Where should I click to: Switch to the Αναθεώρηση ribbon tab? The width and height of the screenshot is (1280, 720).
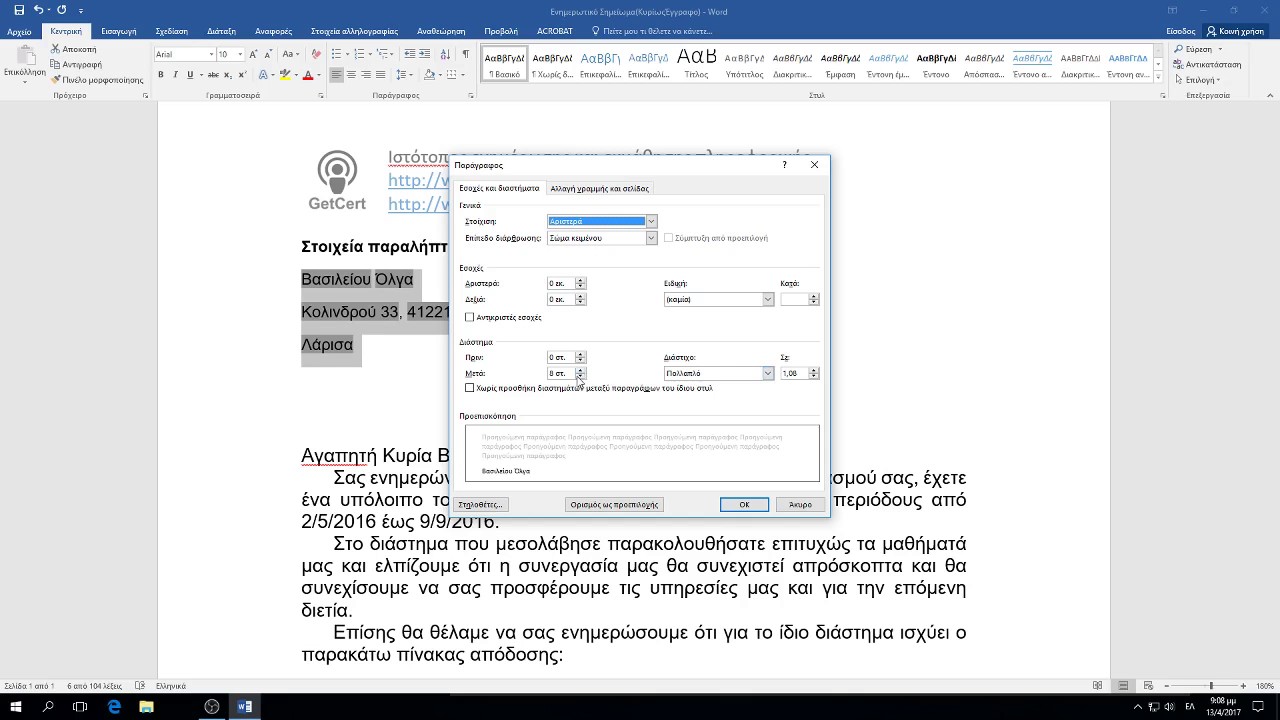440,31
